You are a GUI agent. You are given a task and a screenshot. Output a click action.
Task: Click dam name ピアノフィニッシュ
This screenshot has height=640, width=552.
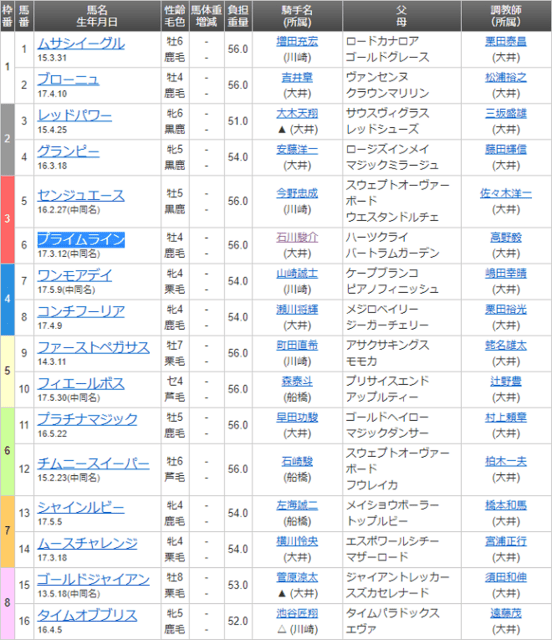coord(392,289)
